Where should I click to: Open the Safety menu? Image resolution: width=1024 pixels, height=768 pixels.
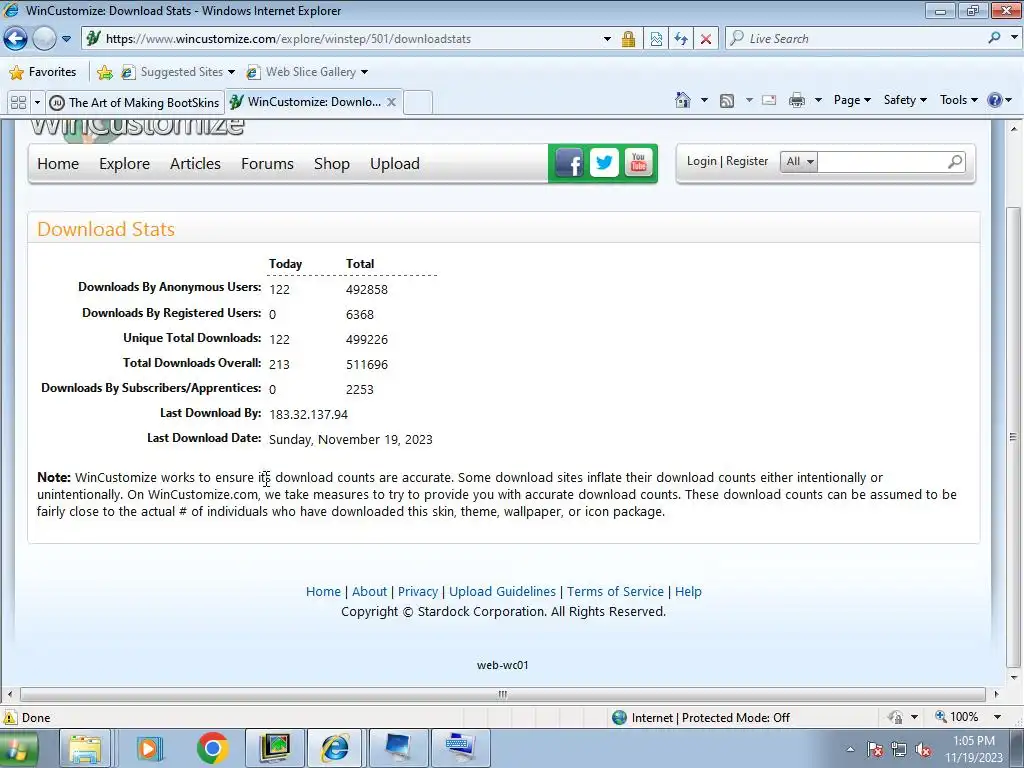click(905, 100)
